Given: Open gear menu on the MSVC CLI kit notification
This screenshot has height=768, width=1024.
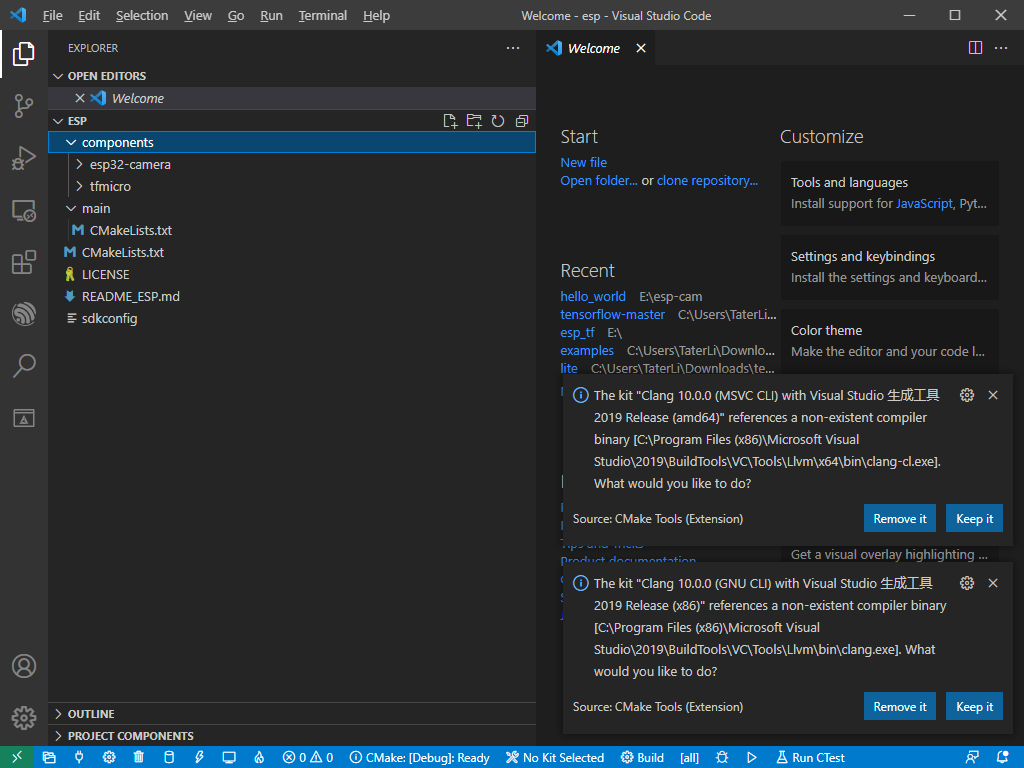Looking at the screenshot, I should [x=967, y=395].
